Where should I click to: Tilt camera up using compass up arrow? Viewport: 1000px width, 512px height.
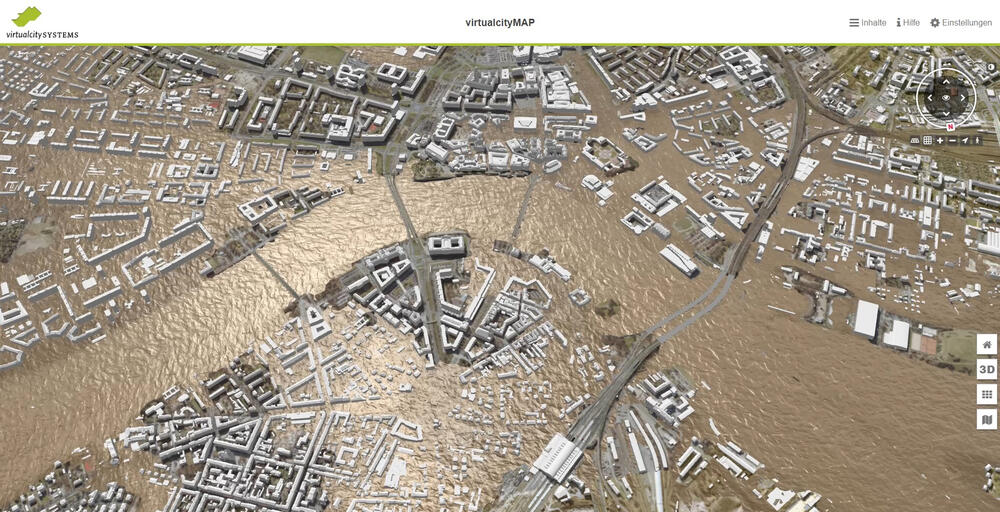[x=946, y=81]
